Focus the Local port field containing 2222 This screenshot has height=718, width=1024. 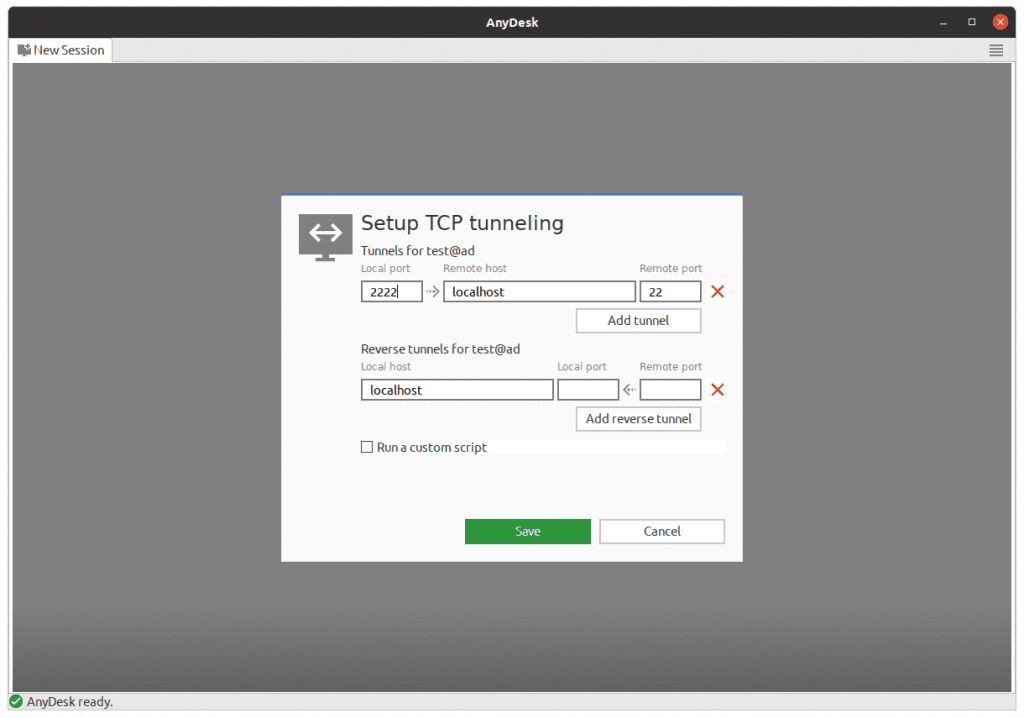tap(392, 291)
